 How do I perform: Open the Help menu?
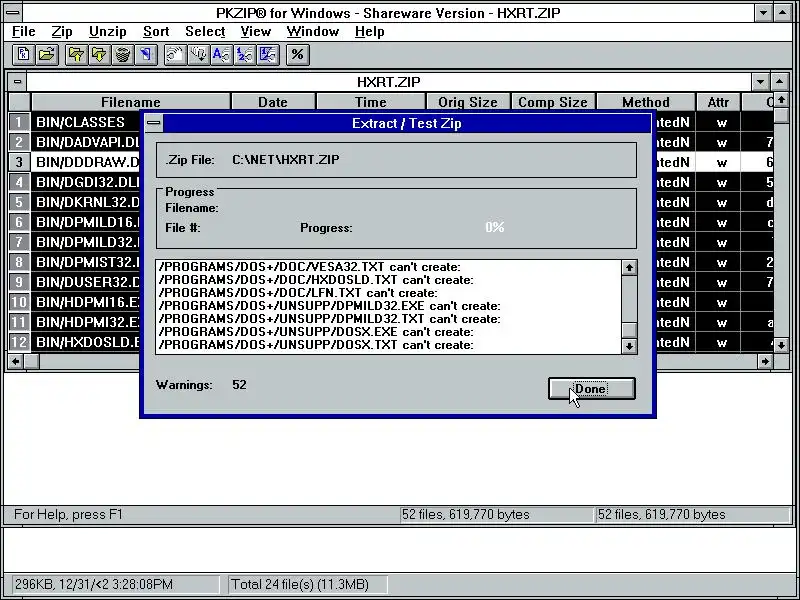369,32
